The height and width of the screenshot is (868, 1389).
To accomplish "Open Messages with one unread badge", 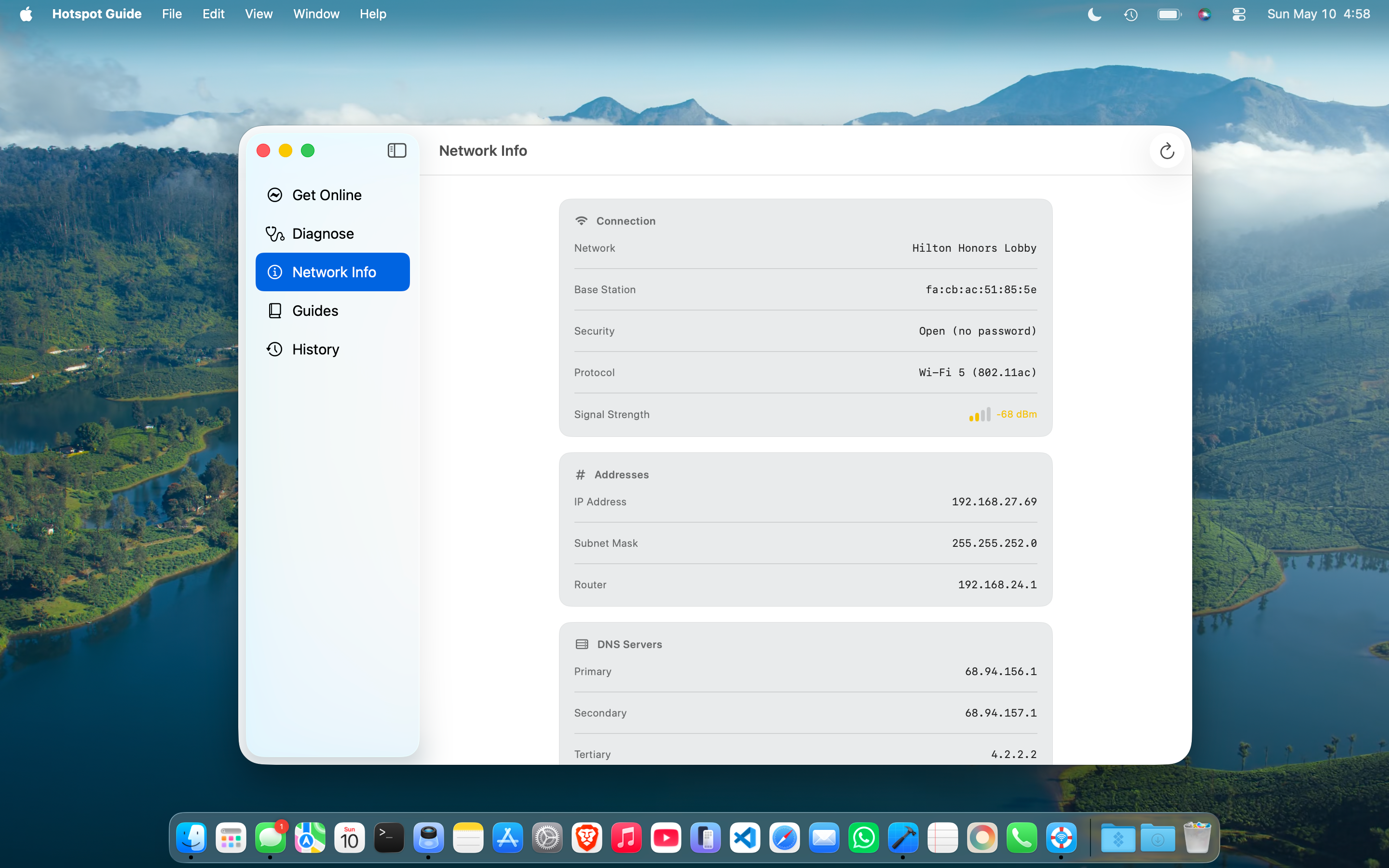I will tap(271, 838).
